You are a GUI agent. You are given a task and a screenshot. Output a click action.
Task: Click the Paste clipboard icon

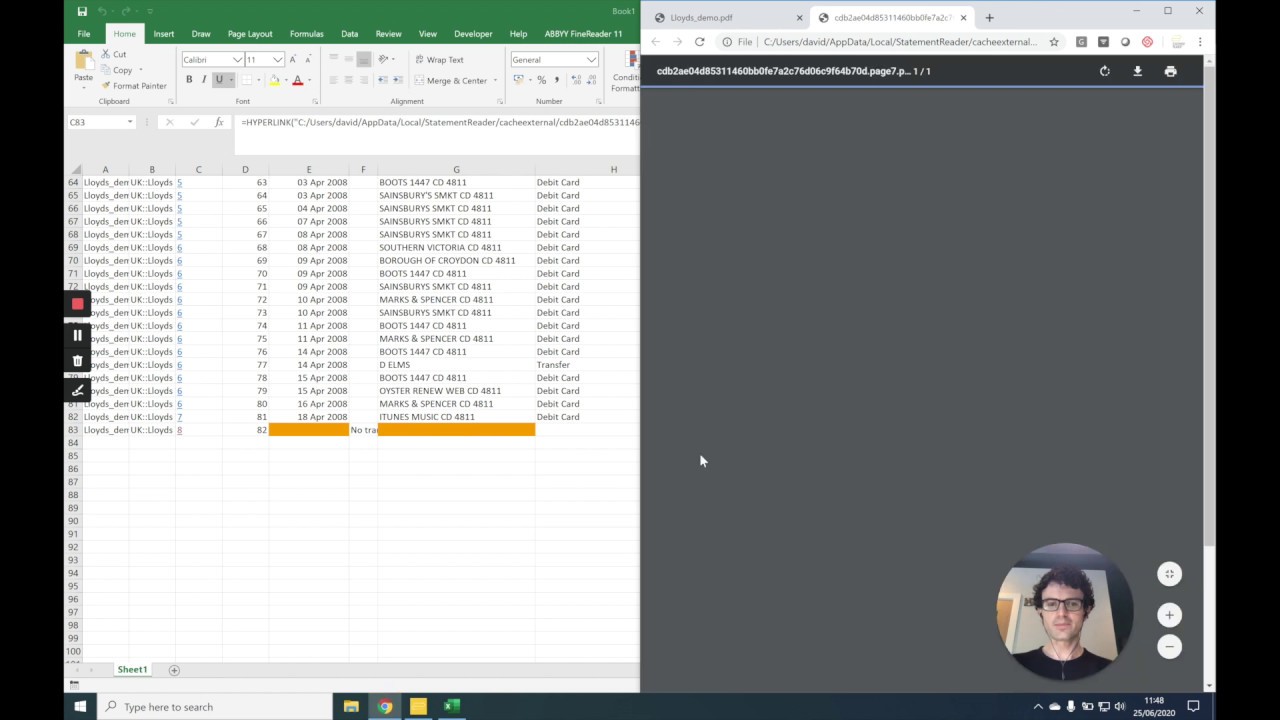click(x=83, y=62)
